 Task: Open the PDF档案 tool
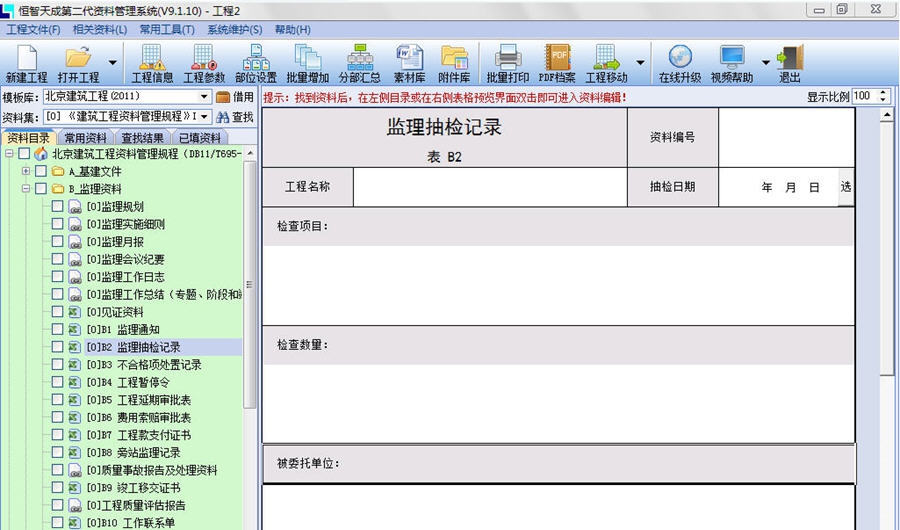click(557, 62)
